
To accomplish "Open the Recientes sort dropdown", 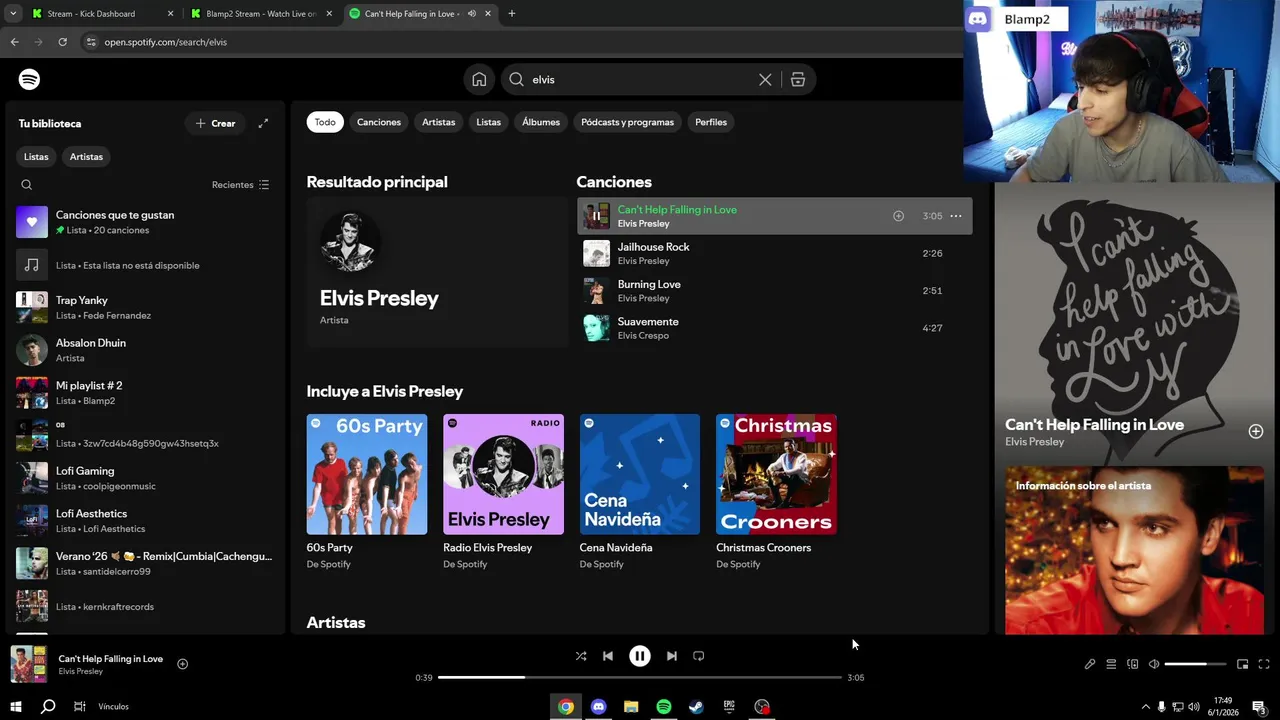I will tap(240, 185).
